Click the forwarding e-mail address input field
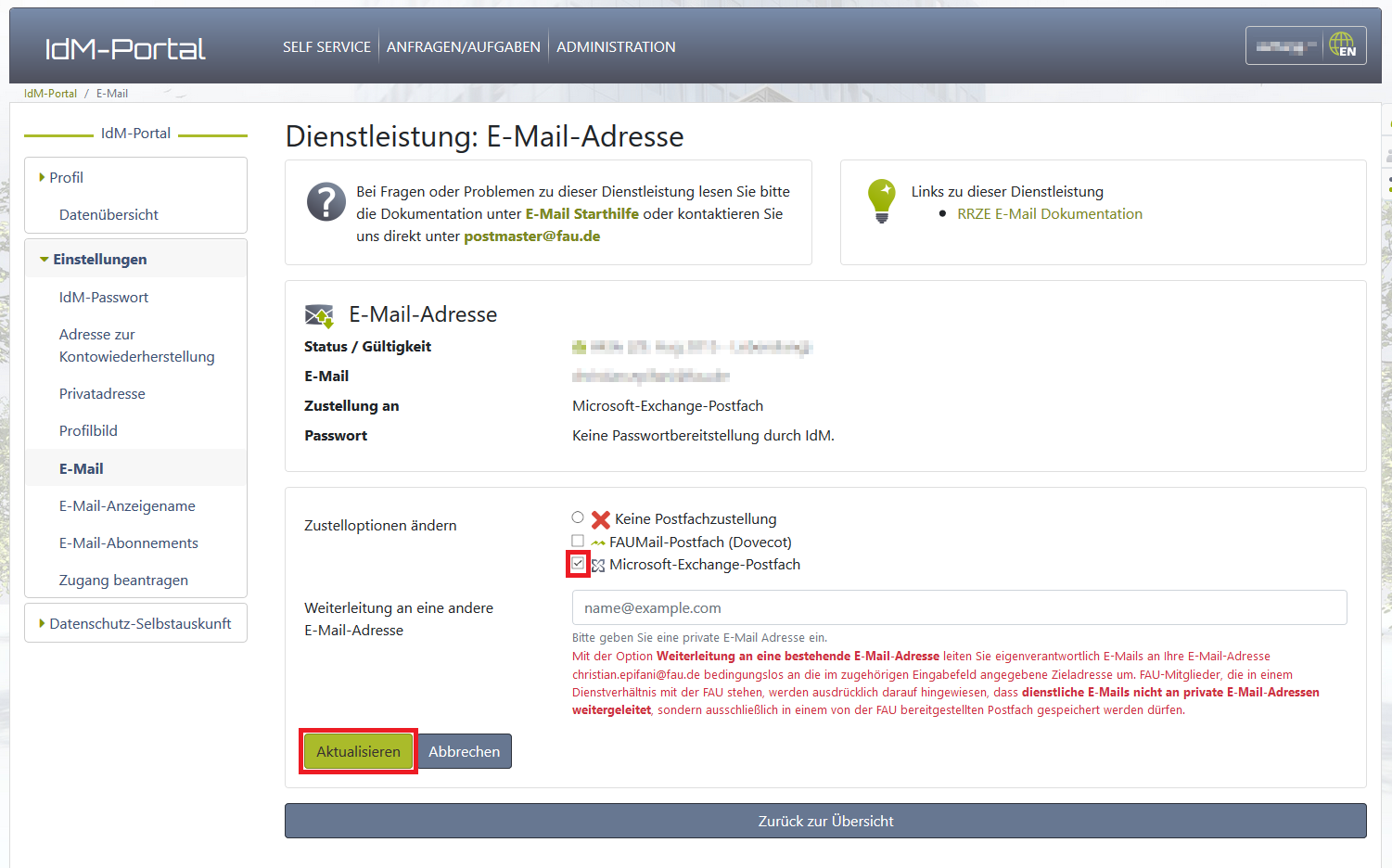Viewport: 1392px width, 868px height. (x=959, y=608)
